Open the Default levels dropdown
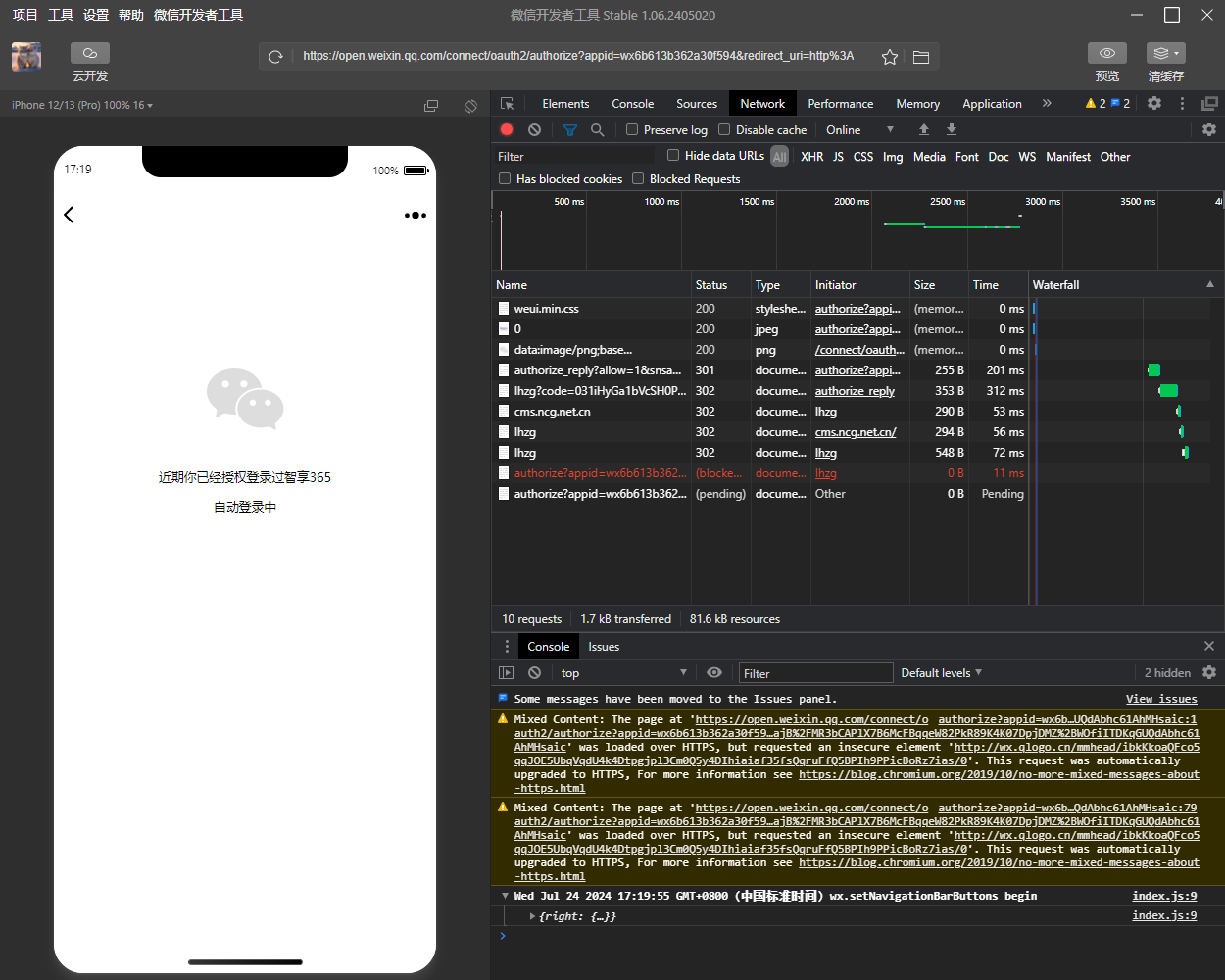This screenshot has width=1225, height=980. click(941, 673)
